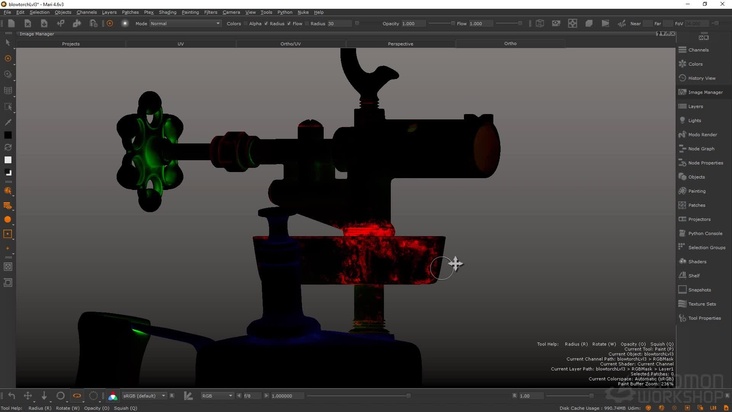Click the RGB color management icon
Image resolution: width=732 pixels, height=412 pixels.
[x=113, y=396]
